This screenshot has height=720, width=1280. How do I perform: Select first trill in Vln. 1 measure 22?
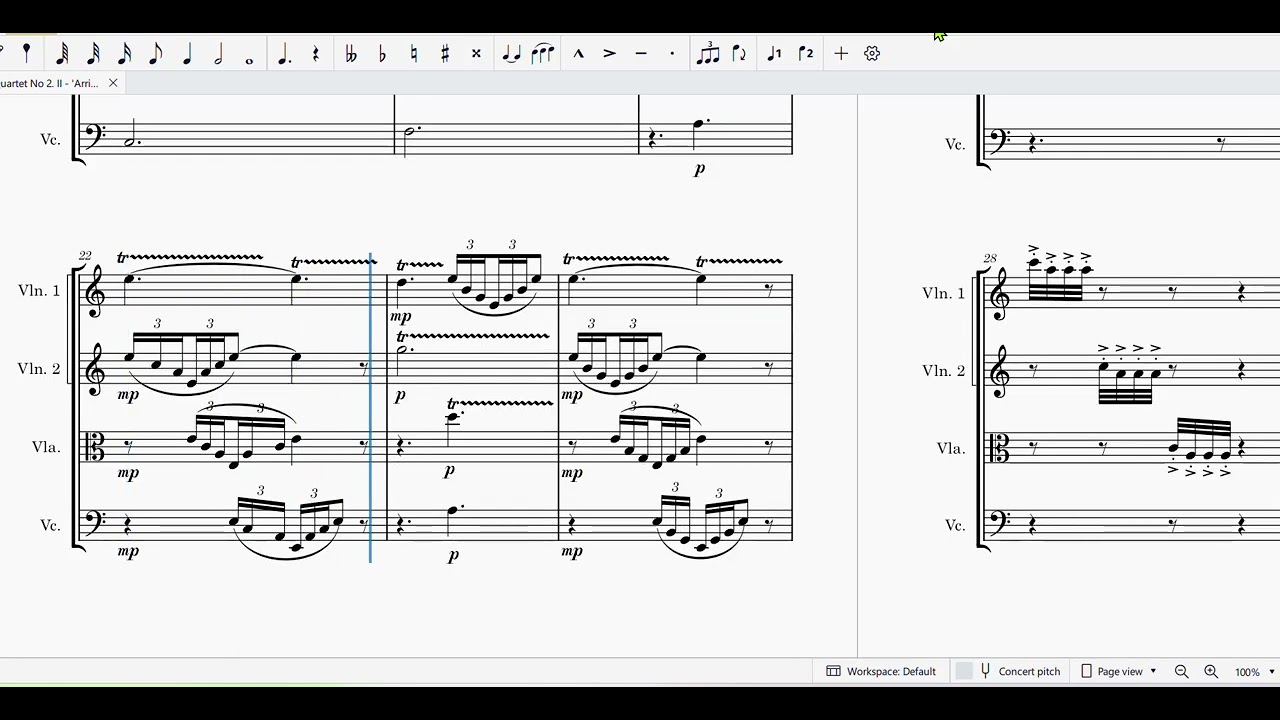(x=190, y=258)
